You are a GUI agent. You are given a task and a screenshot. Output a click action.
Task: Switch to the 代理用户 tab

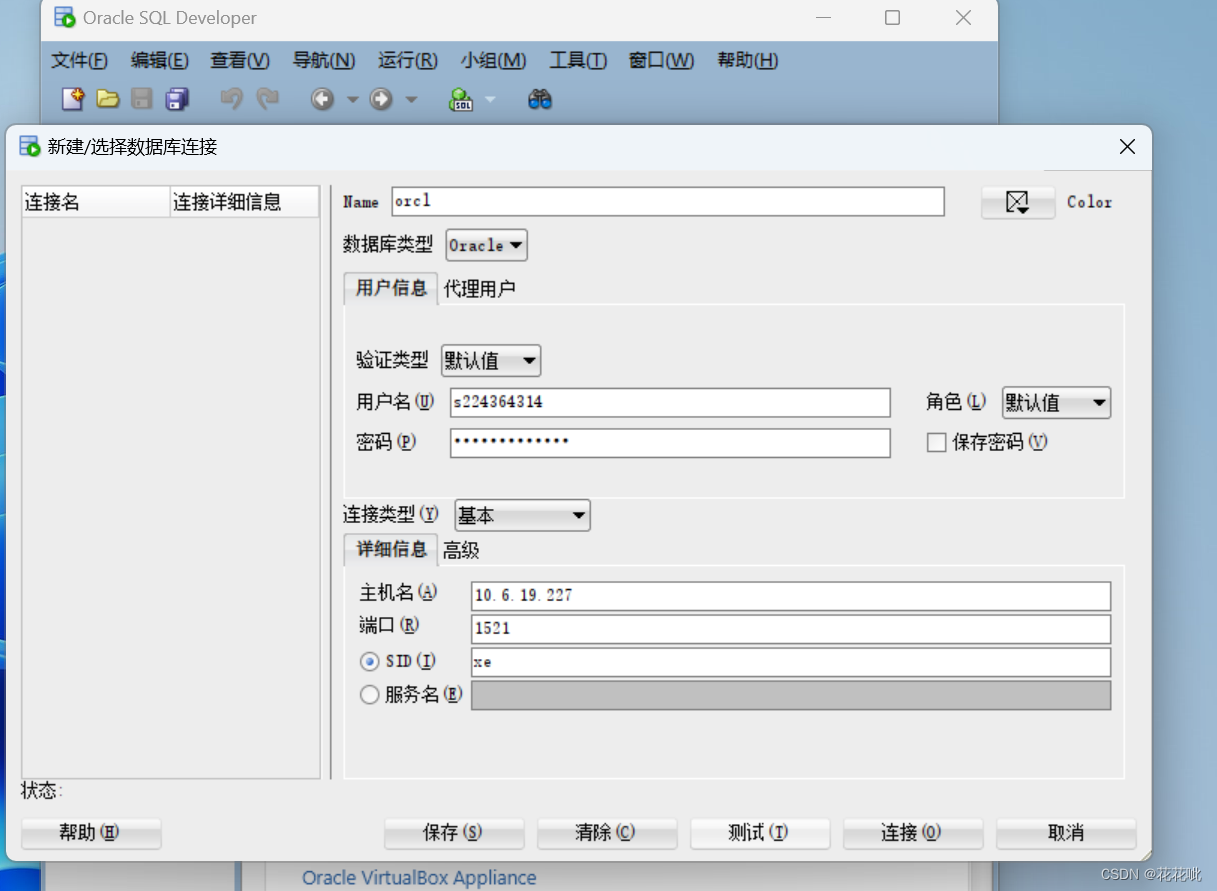[480, 289]
